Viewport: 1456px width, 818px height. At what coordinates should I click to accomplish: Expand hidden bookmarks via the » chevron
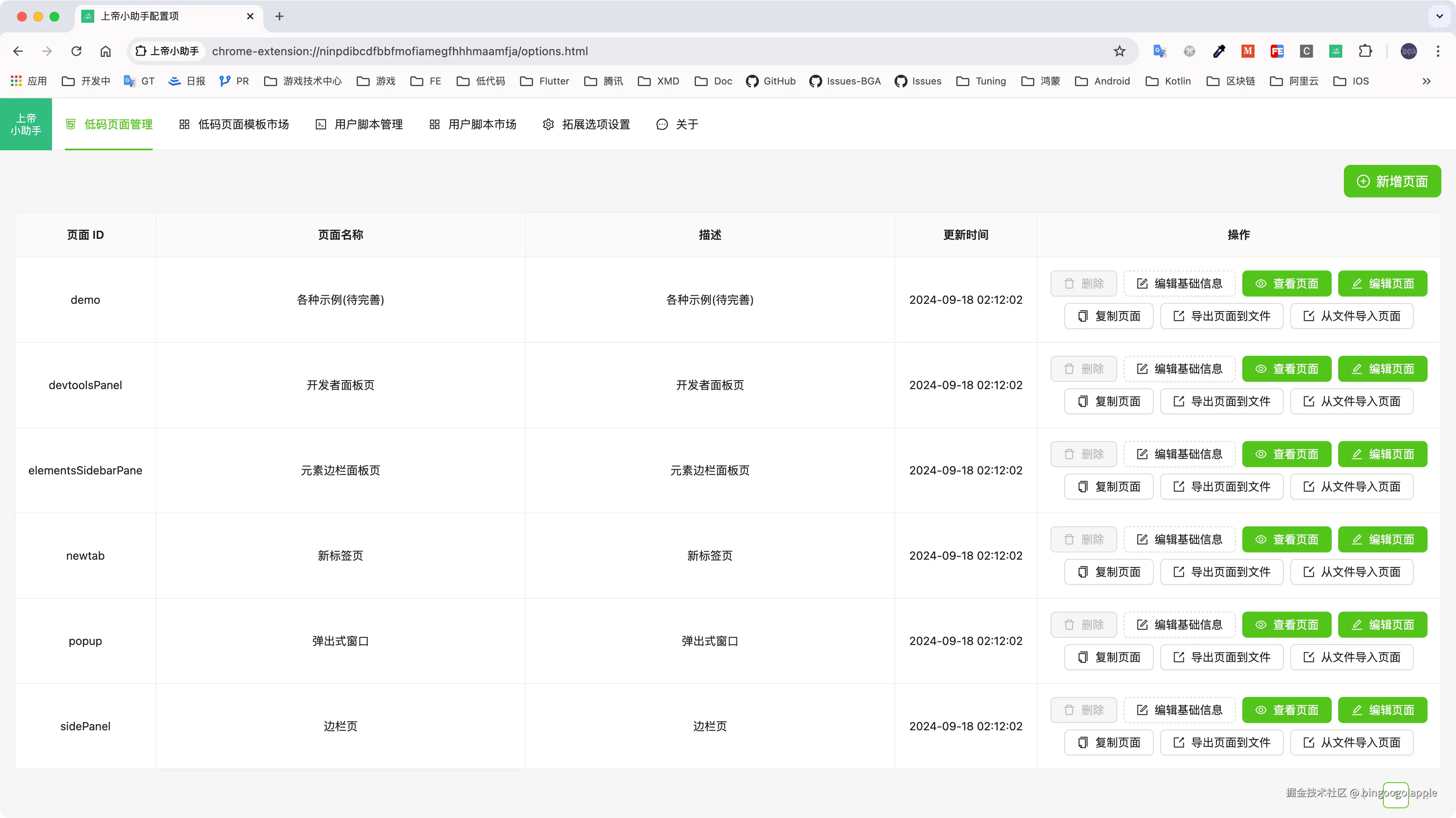pyautogui.click(x=1427, y=81)
